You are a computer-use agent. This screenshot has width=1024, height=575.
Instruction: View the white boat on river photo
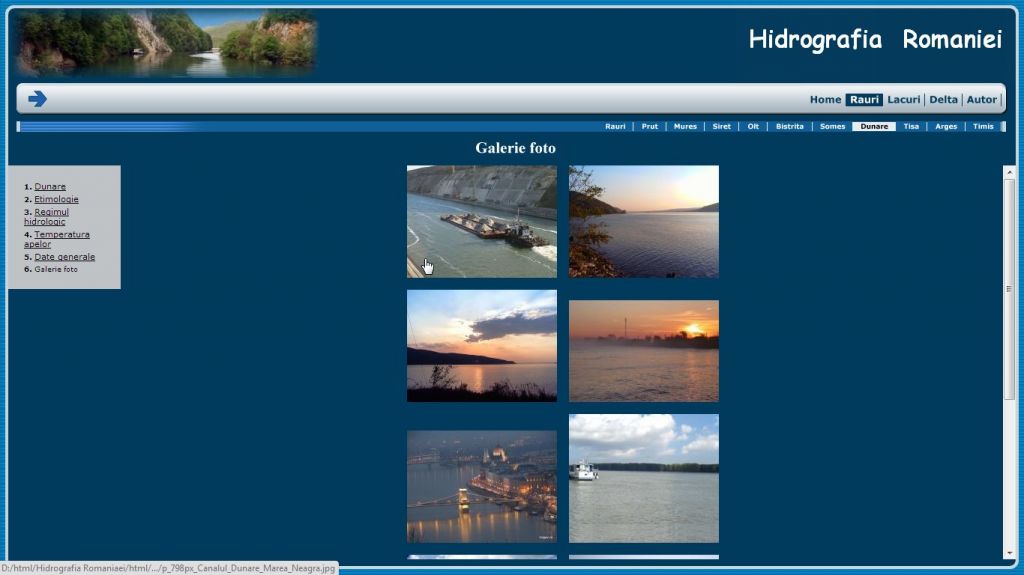643,478
